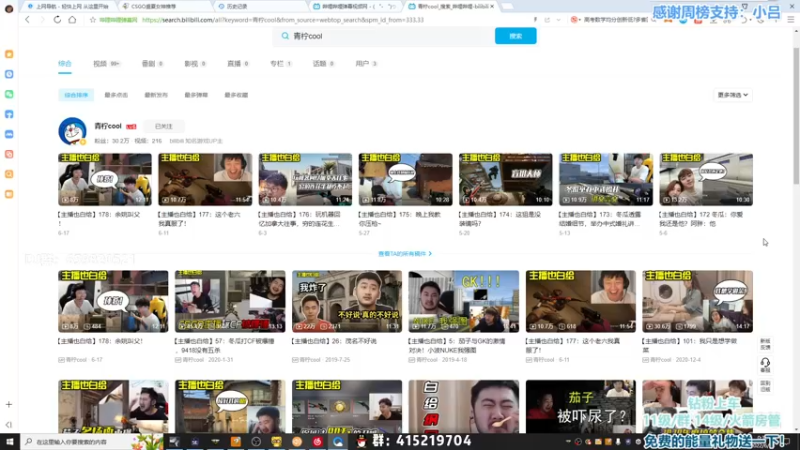The width and height of the screenshot is (800, 450).
Task: Open the Windows Start menu
Action: (x=10, y=441)
